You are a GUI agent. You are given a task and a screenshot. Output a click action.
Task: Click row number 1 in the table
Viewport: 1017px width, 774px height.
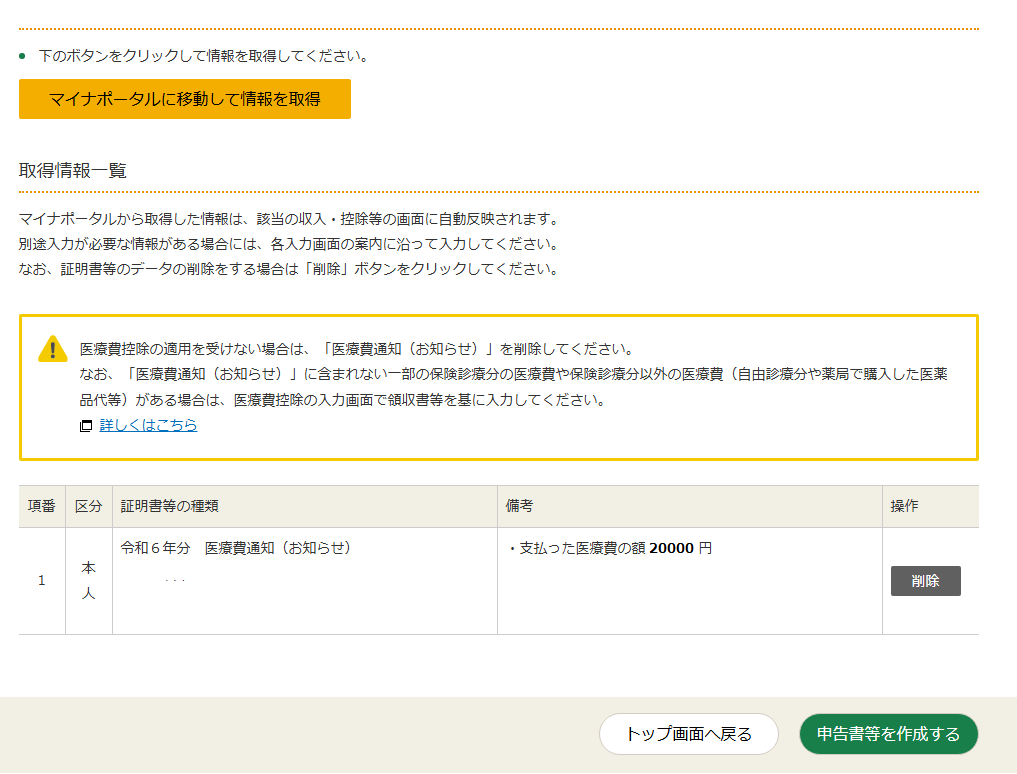coord(41,581)
